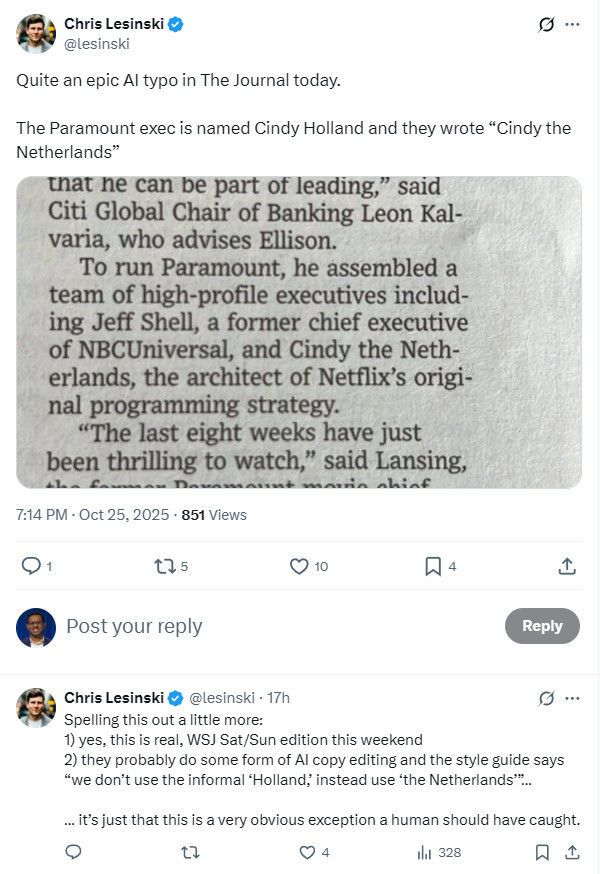Open the more options menu on main post
The height and width of the screenshot is (874, 600).
tap(572, 24)
